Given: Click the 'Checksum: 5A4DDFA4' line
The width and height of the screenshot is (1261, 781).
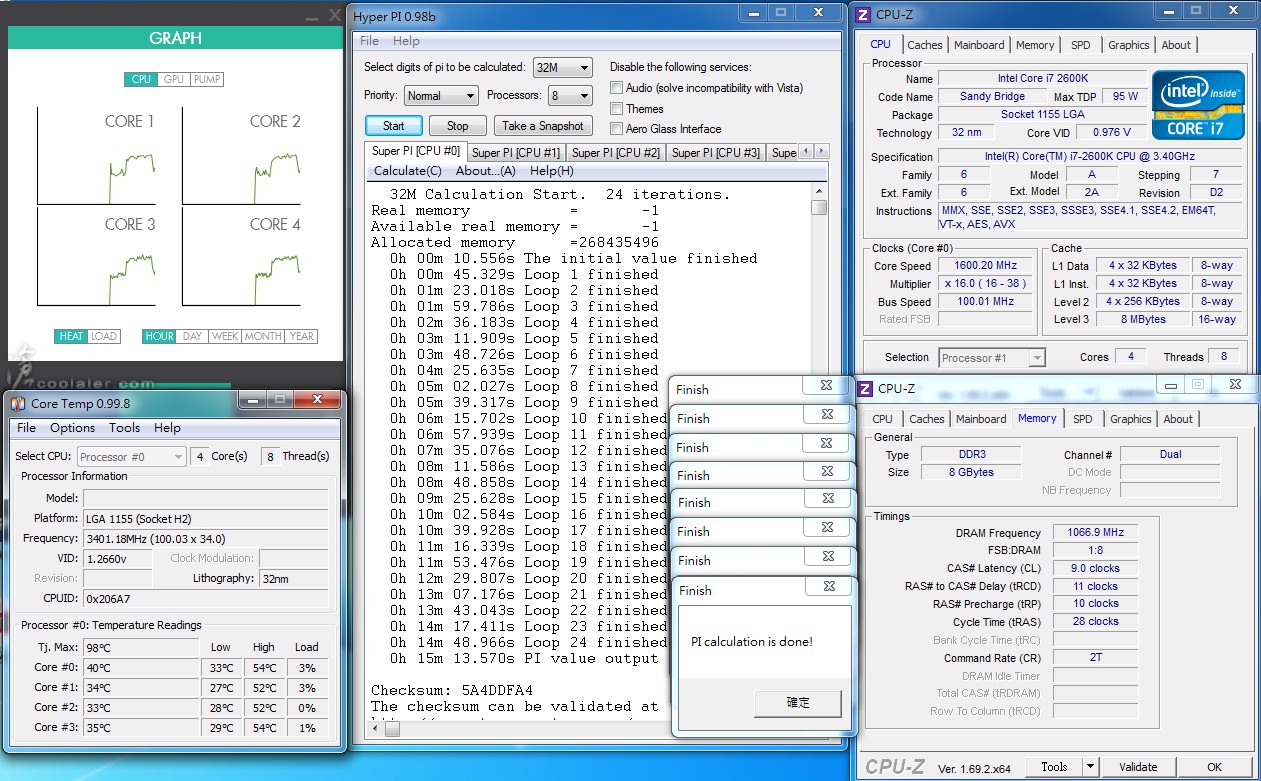Looking at the screenshot, I should [452, 690].
